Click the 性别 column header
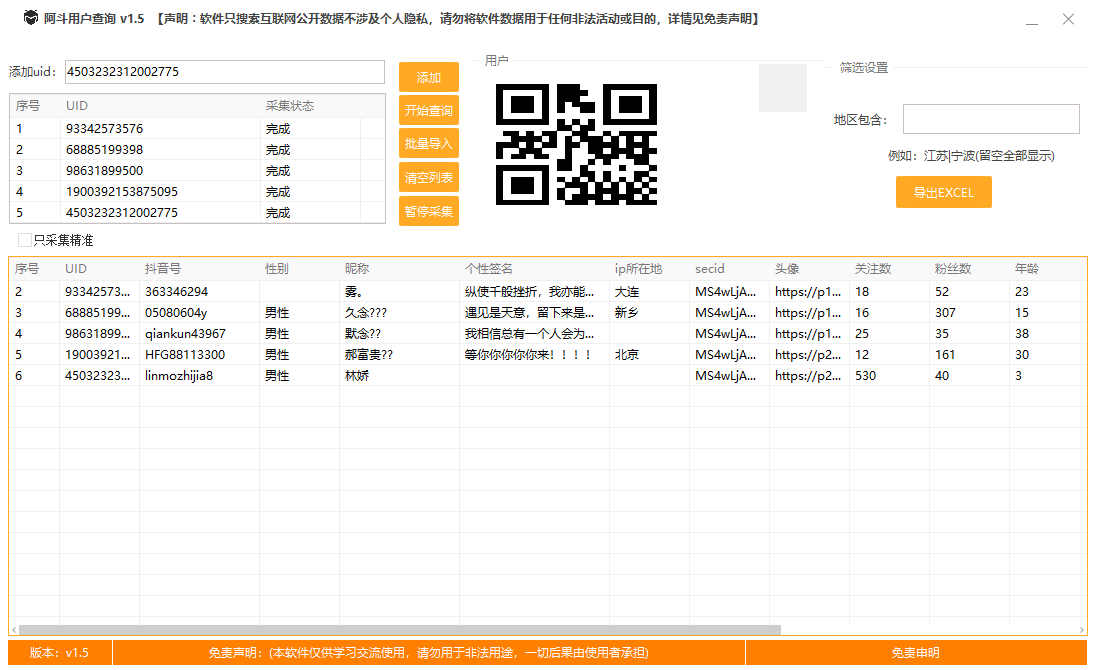Image resolution: width=1096 pixels, height=670 pixels. [x=299, y=268]
